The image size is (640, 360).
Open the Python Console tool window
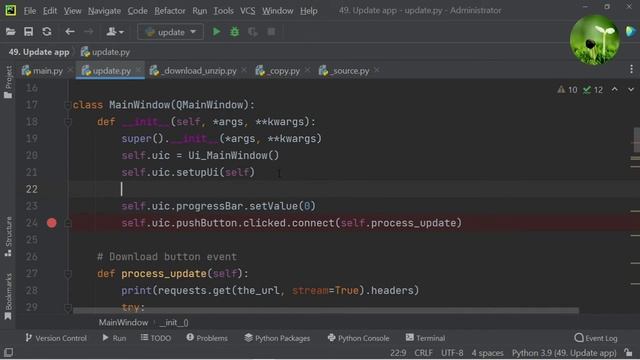[358, 338]
